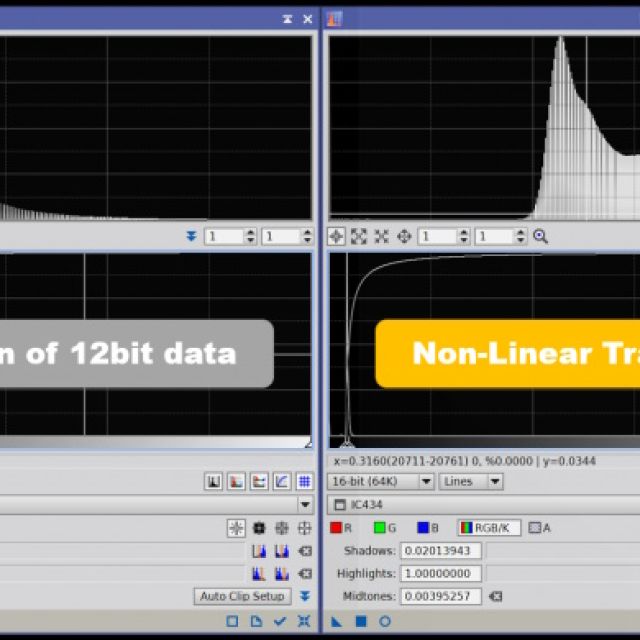Click first auto-clip icon in row above Auto Clip Setup
Image resolution: width=640 pixels, height=640 pixels.
(x=259, y=574)
